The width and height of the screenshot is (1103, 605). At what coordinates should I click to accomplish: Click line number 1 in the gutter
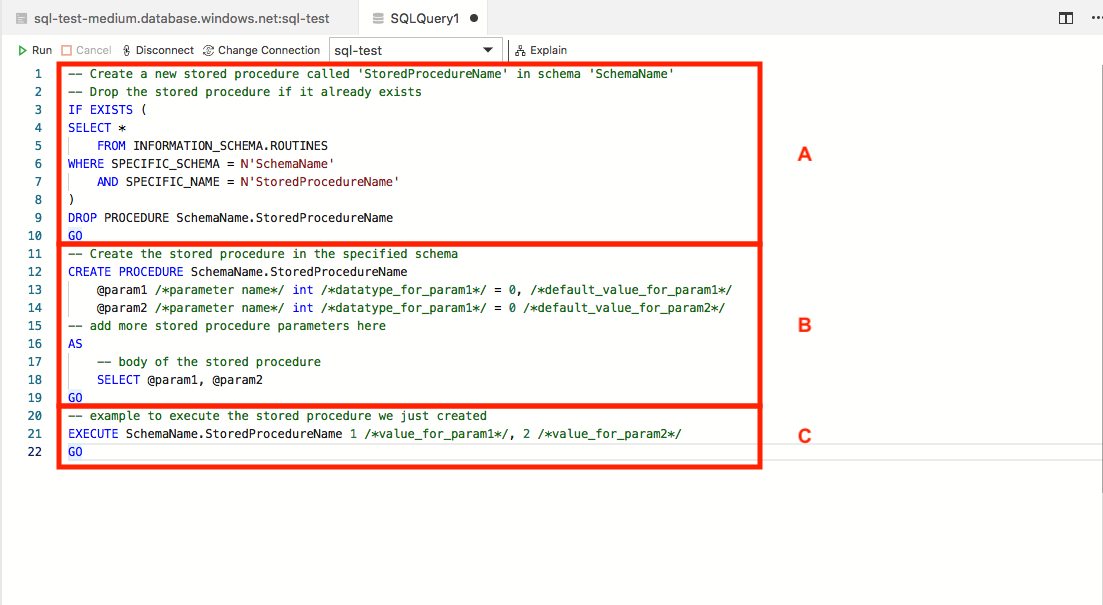[38, 74]
